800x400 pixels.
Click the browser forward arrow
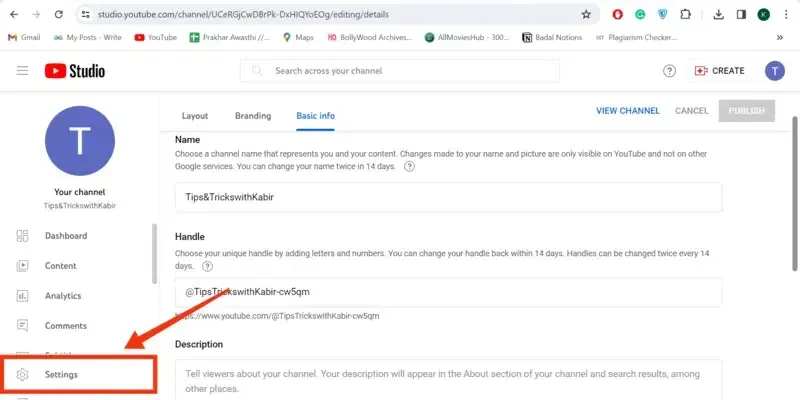[36, 15]
